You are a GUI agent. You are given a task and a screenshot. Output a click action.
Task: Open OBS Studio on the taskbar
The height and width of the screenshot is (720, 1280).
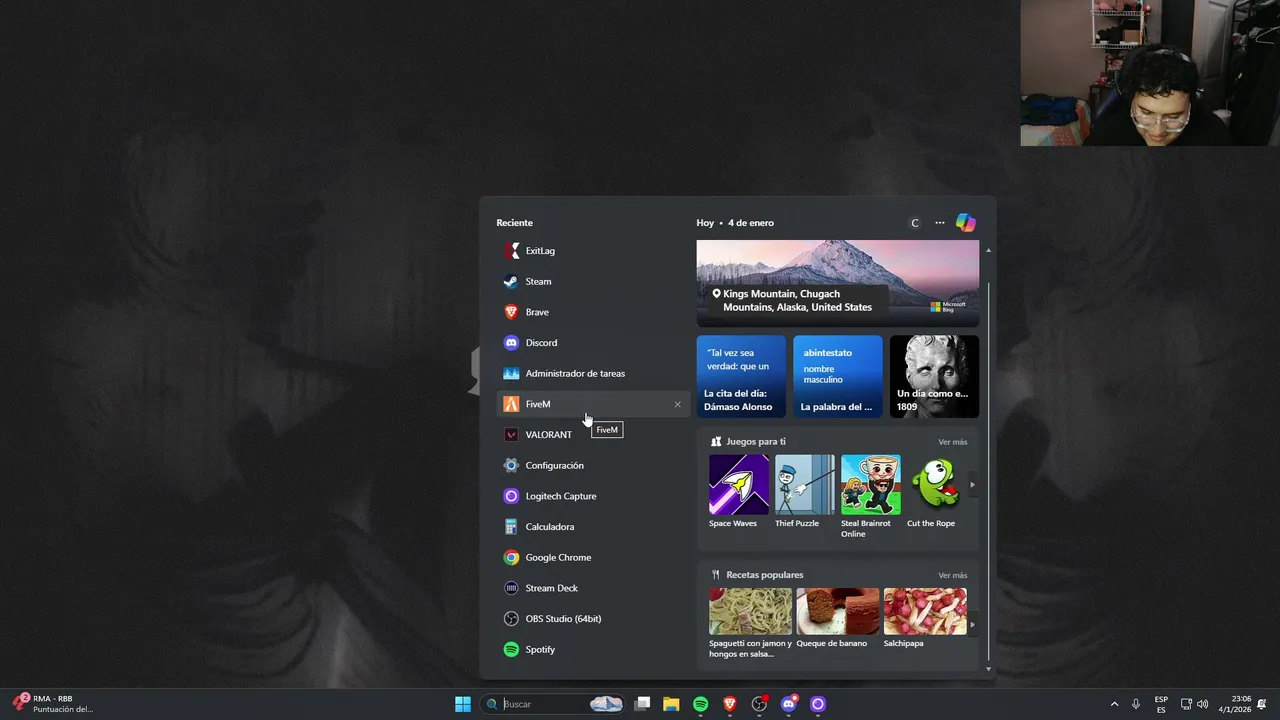(759, 704)
